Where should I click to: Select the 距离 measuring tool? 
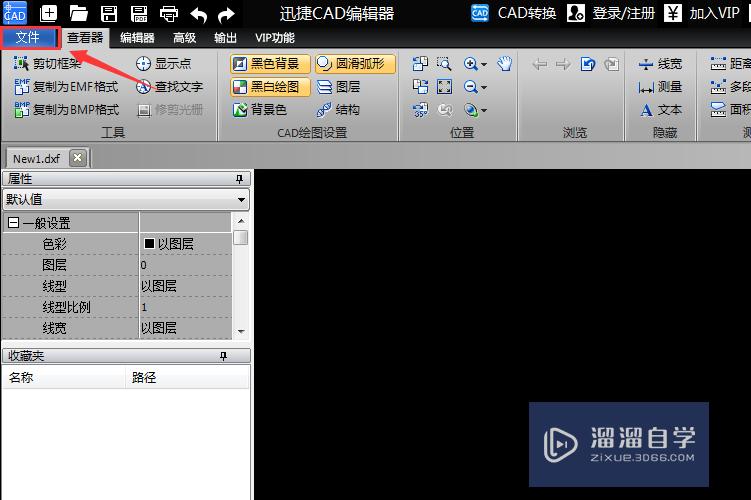pyautogui.click(x=730, y=63)
